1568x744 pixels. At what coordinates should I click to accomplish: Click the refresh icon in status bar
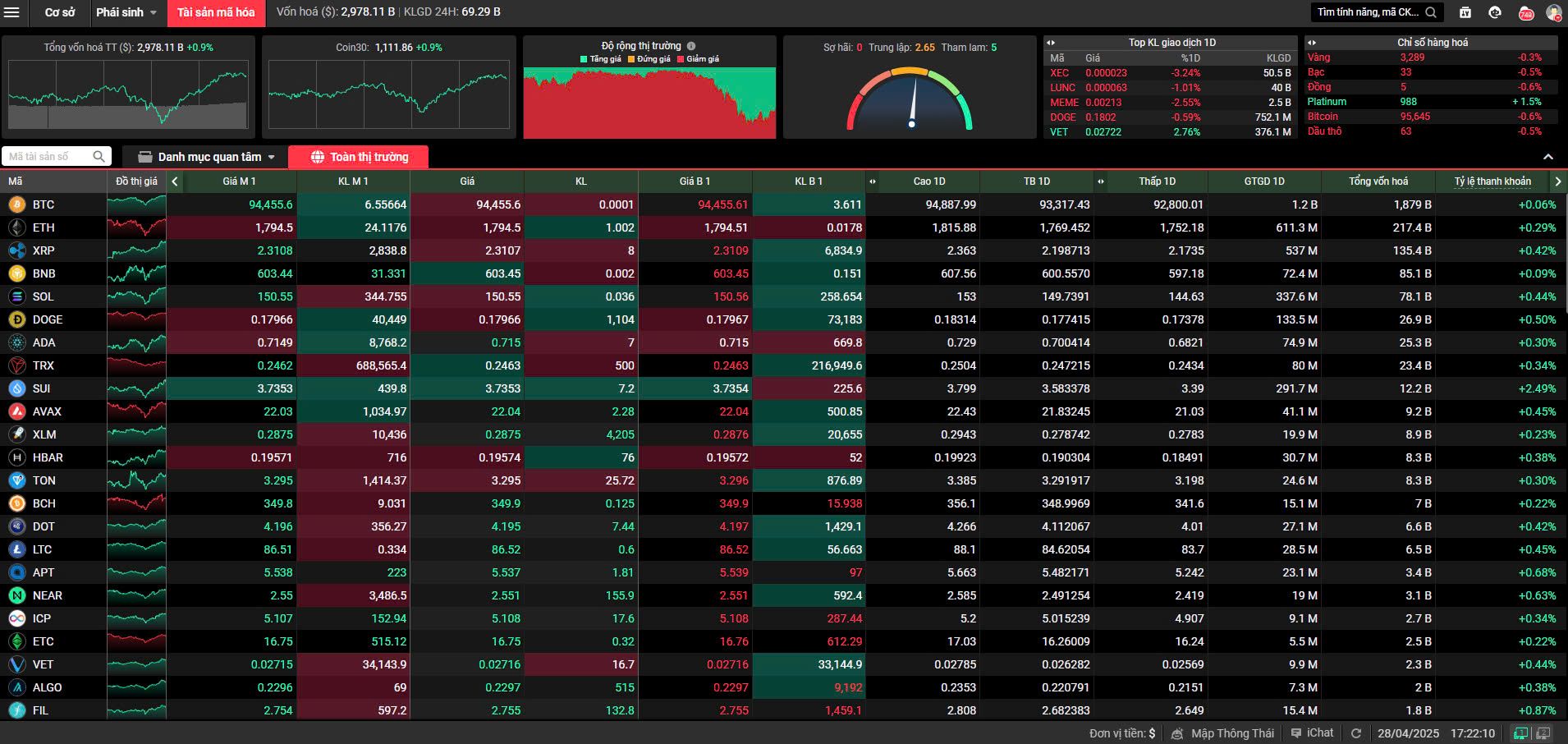tap(1356, 733)
